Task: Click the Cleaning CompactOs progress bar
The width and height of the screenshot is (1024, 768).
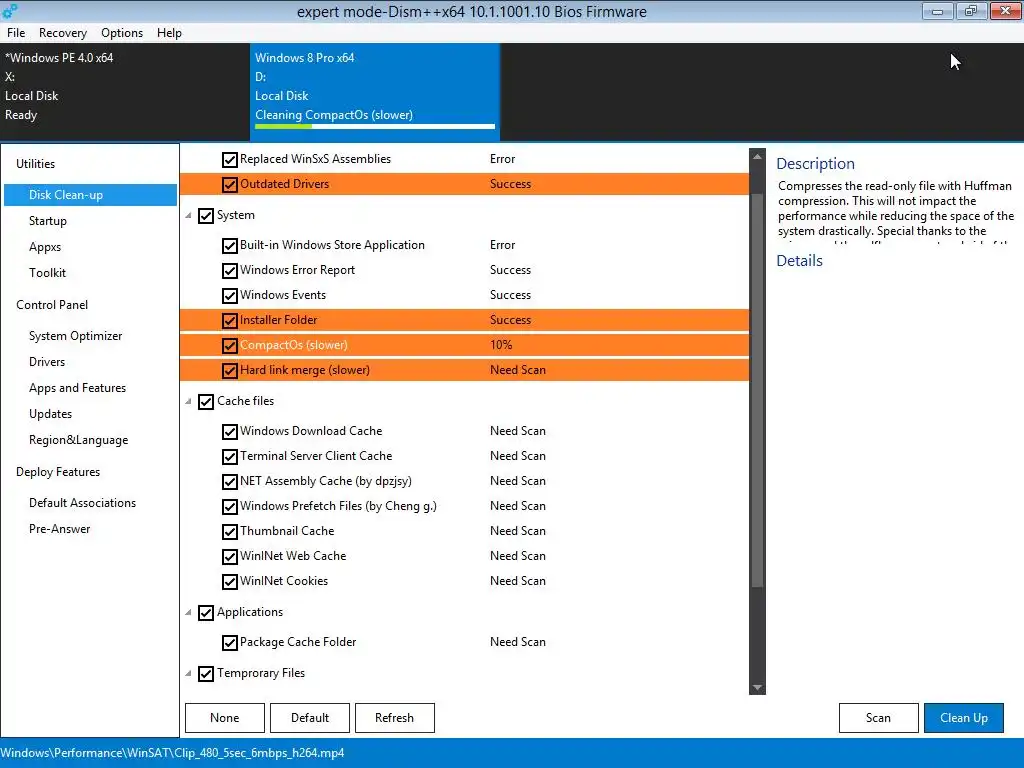Action: coord(375,126)
